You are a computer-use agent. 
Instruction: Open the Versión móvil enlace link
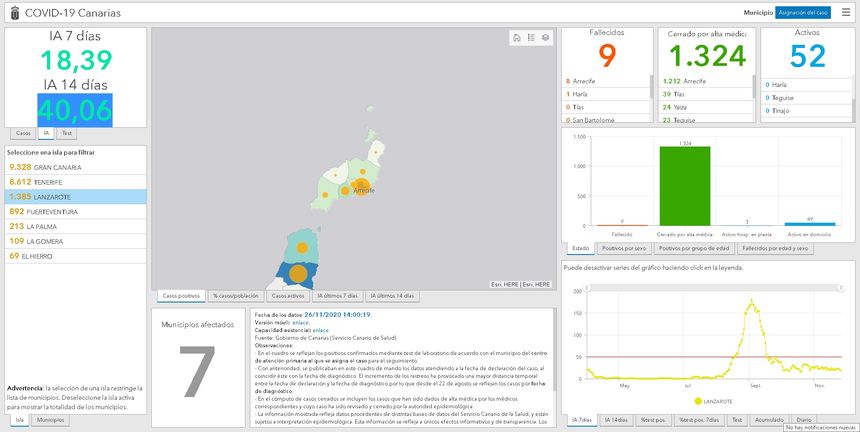tap(300, 322)
